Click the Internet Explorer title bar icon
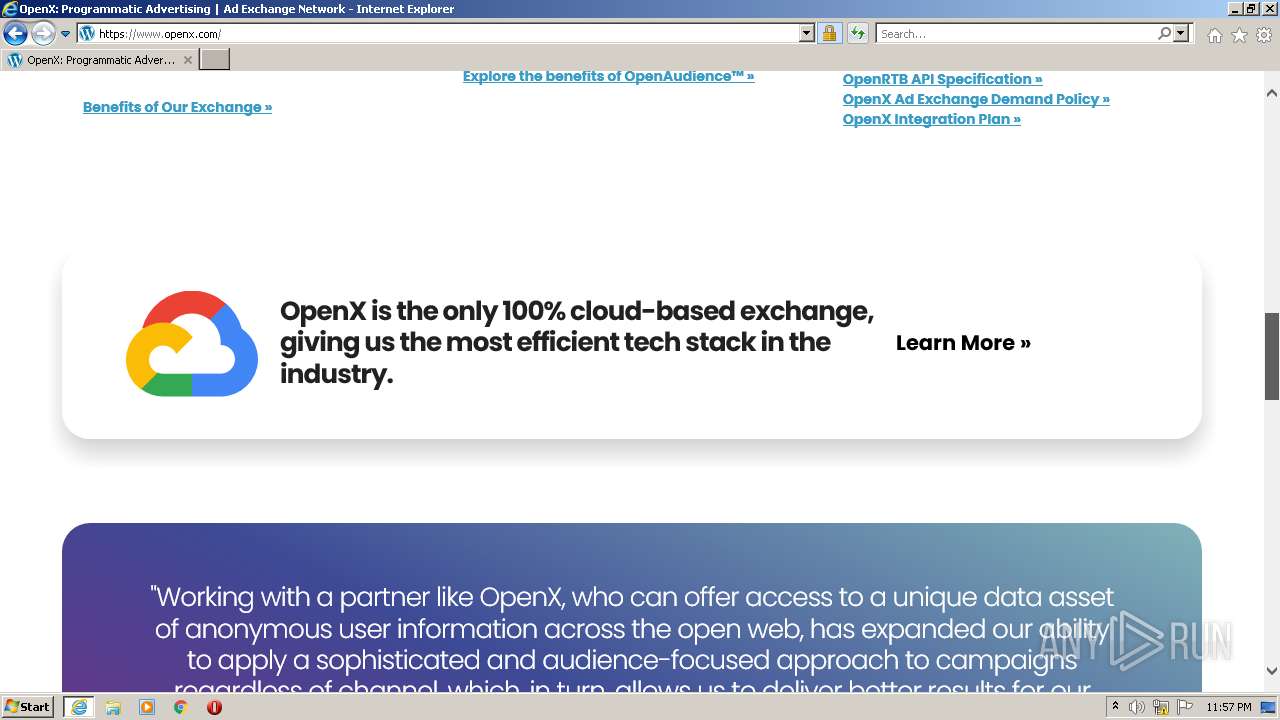This screenshot has height=720, width=1280. pyautogui.click(x=10, y=9)
